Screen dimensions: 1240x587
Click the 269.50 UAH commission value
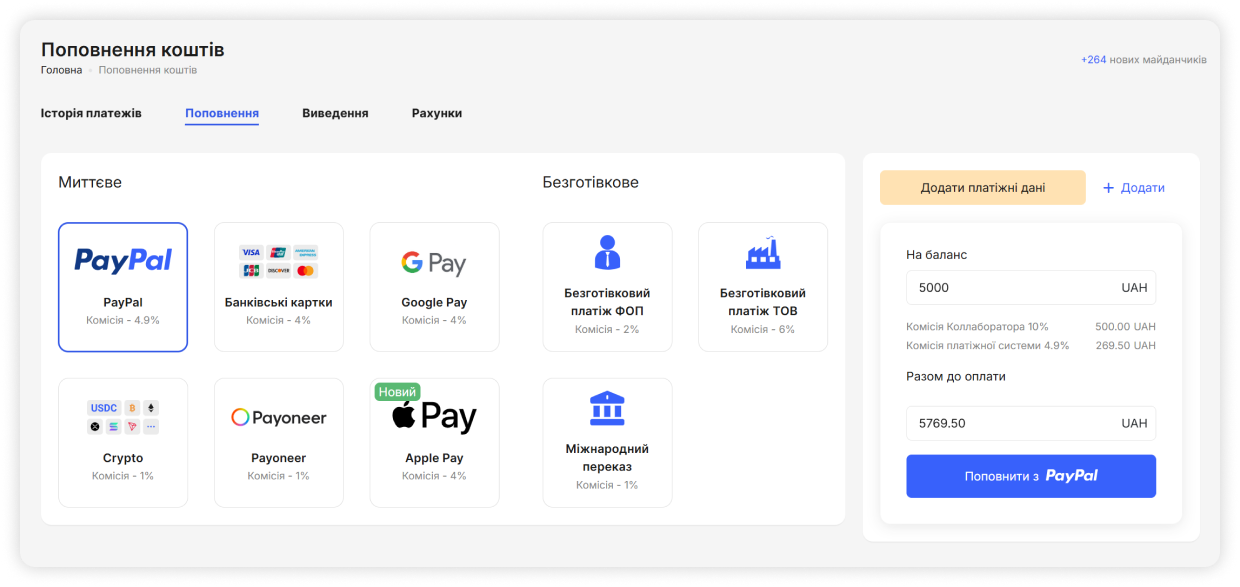pyautogui.click(x=1125, y=346)
